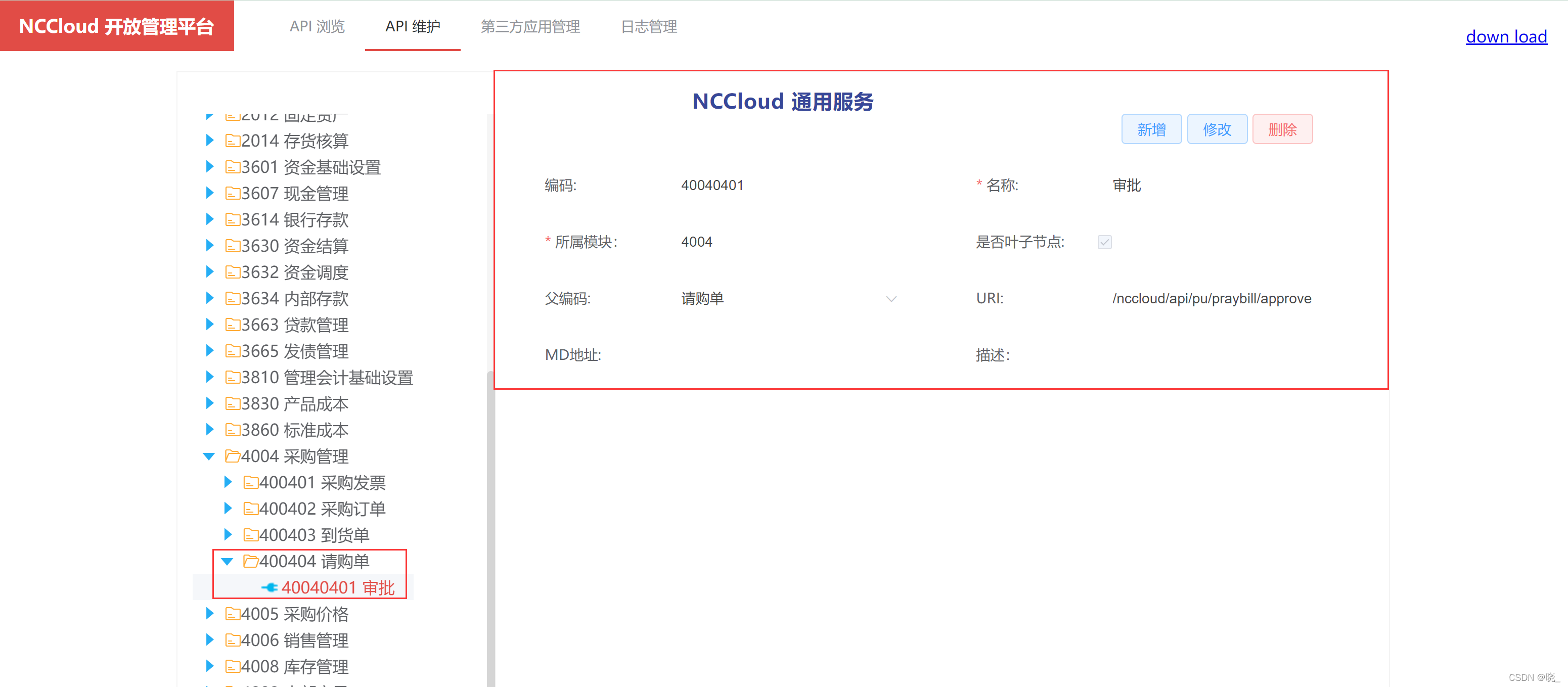The height and width of the screenshot is (687, 1568).
Task: Click the folder icon of 3860 标准成本
Action: pos(232,430)
